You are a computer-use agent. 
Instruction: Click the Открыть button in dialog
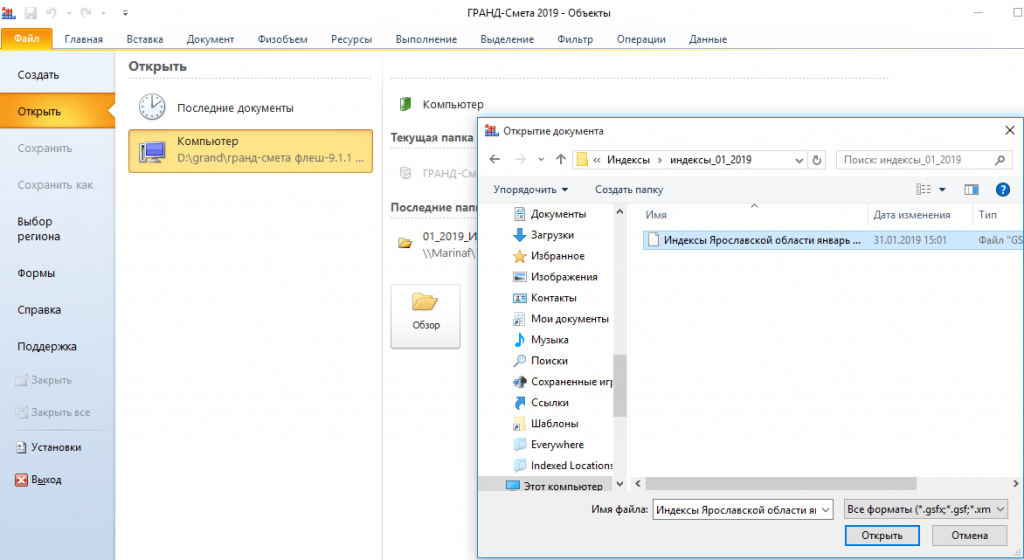pos(882,536)
